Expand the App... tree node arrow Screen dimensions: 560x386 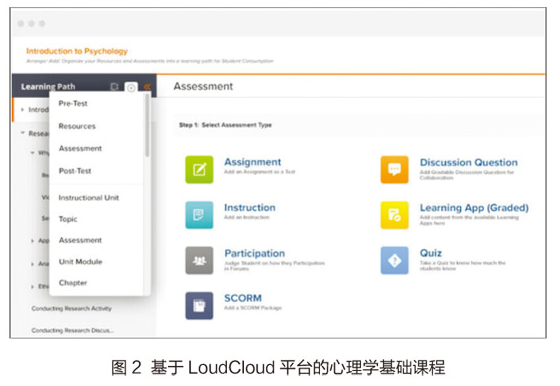tap(32, 241)
